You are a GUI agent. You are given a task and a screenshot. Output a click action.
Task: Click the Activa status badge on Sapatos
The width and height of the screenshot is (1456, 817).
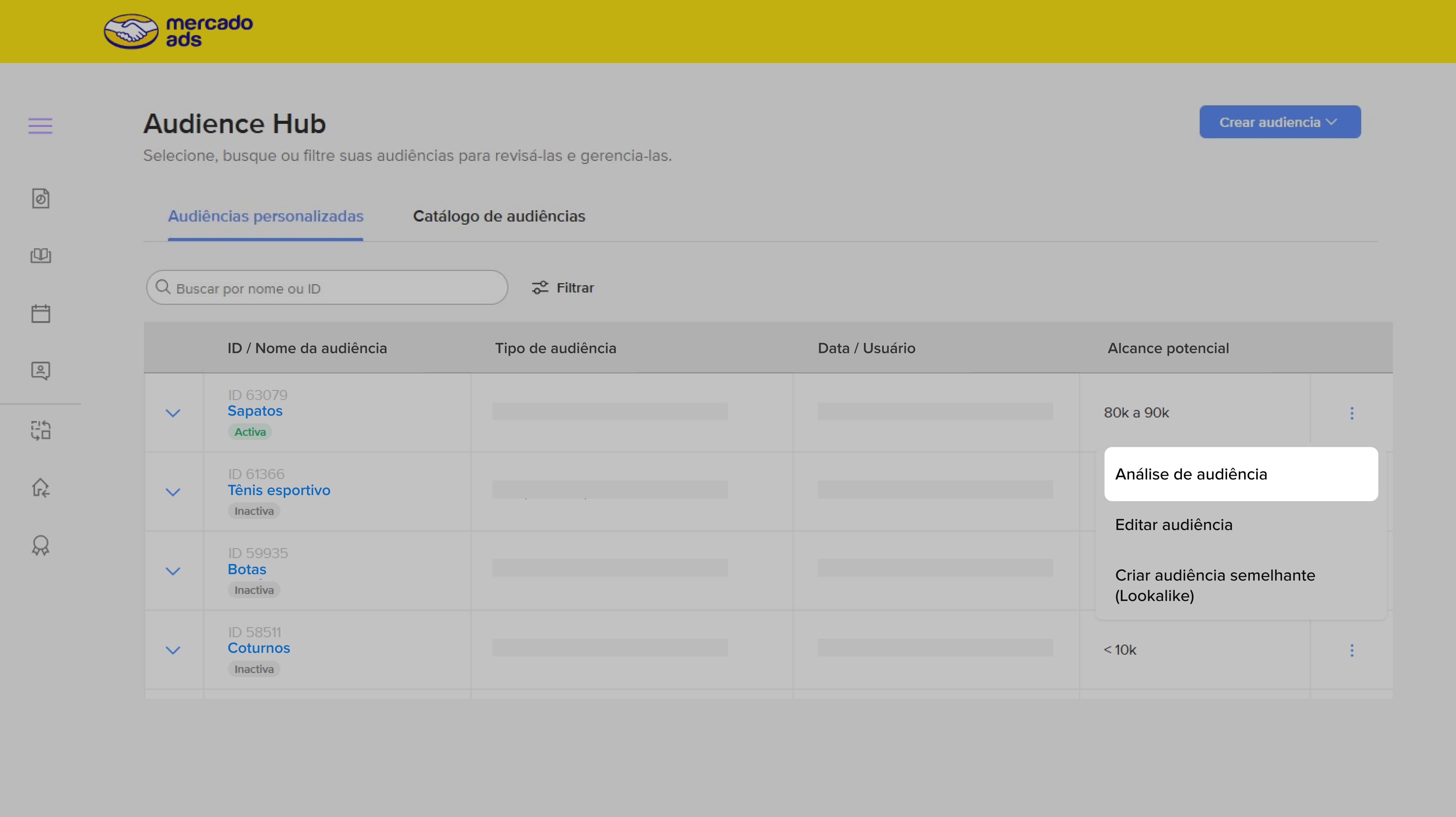[250, 432]
